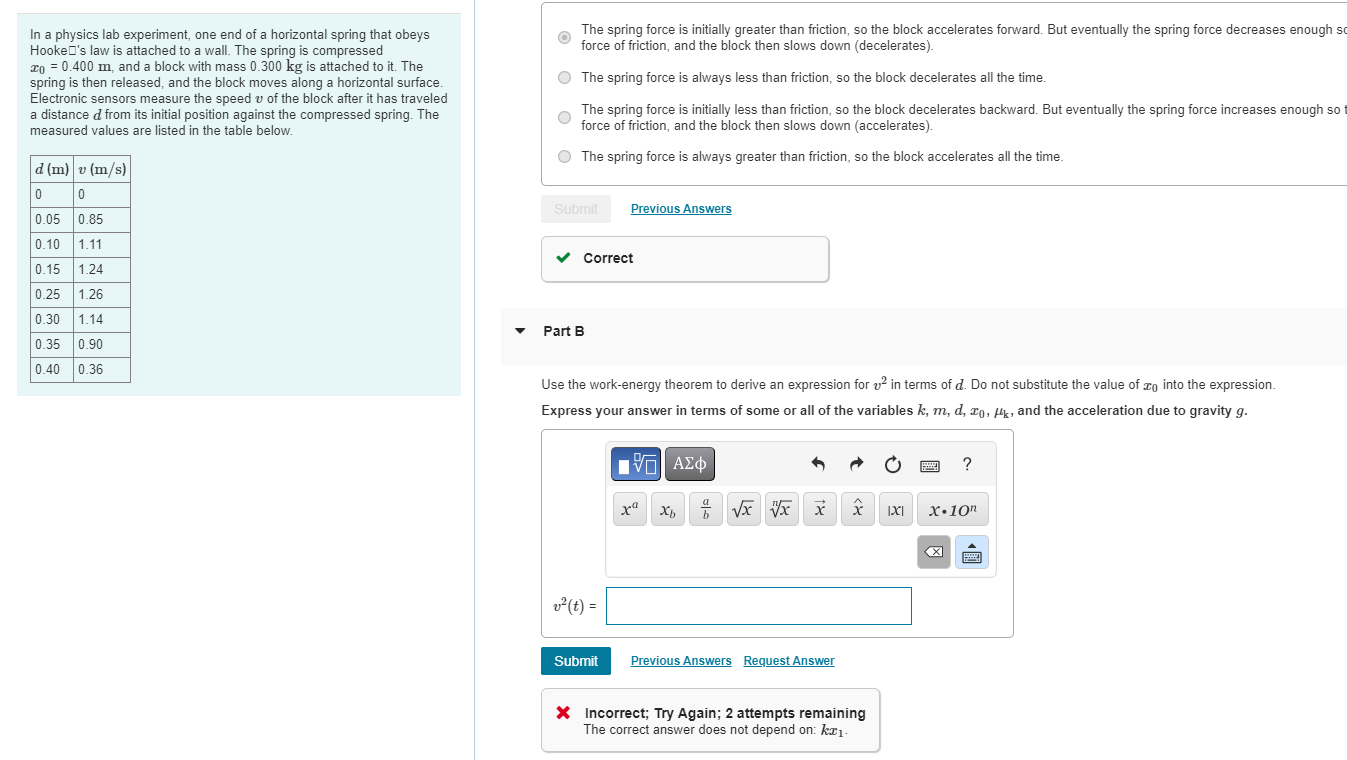Click the 'Incorrect; Try Again' feedback message
1347x760 pixels.
pyautogui.click(x=710, y=720)
